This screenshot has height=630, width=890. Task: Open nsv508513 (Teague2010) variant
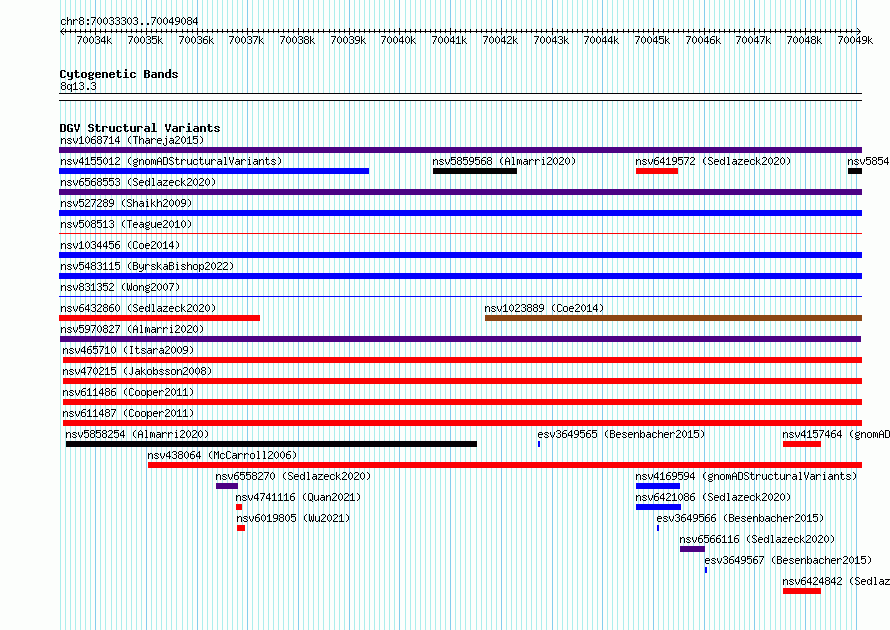tap(126, 224)
